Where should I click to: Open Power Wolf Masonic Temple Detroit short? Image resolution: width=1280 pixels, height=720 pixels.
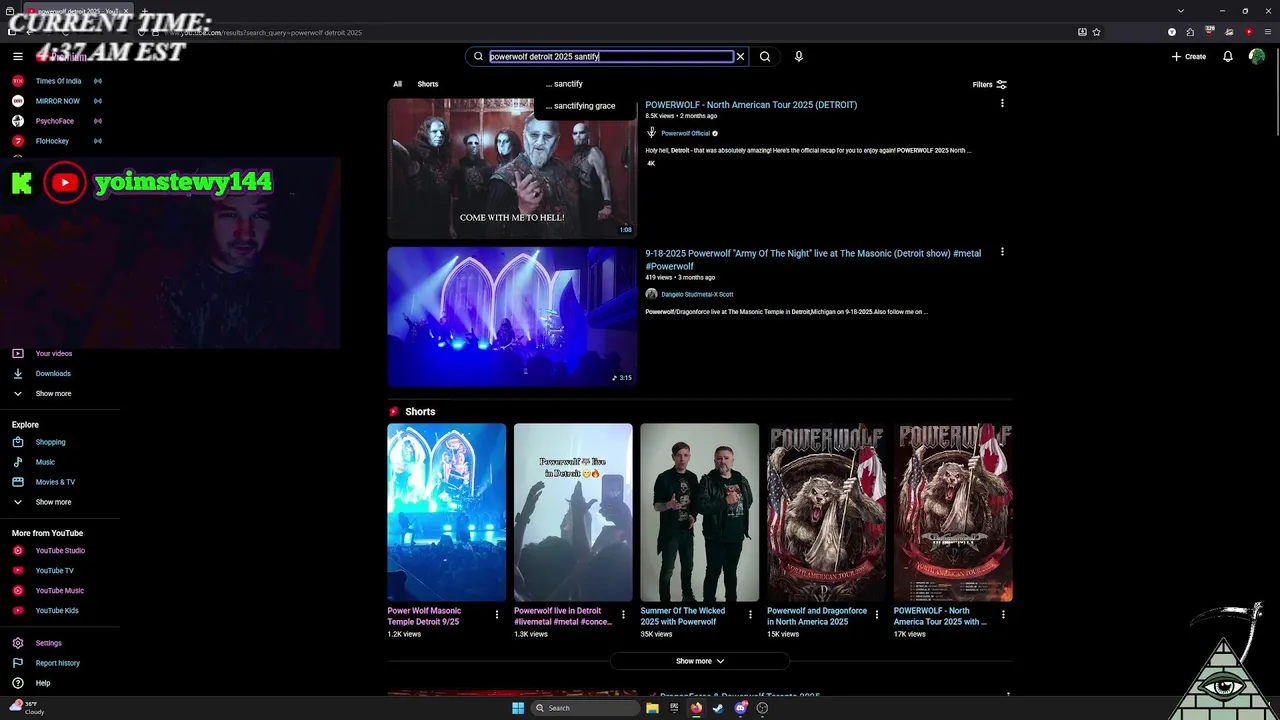[447, 513]
